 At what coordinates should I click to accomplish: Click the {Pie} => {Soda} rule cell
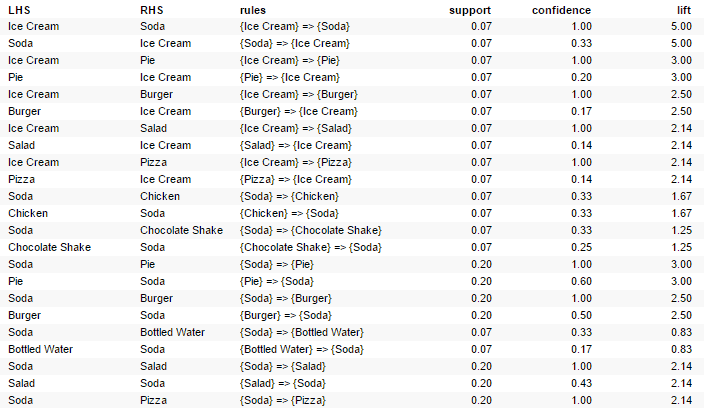click(277, 282)
